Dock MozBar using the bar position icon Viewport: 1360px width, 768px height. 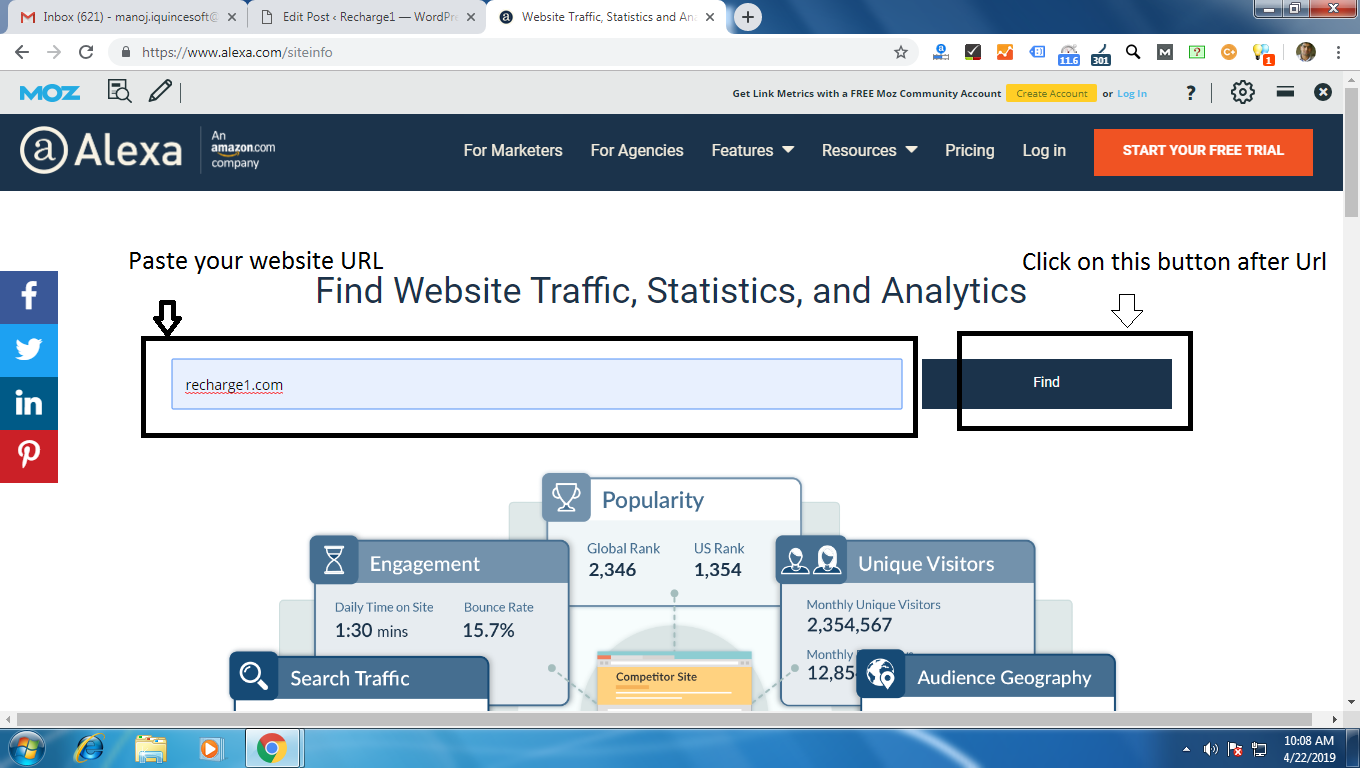[x=1286, y=91]
